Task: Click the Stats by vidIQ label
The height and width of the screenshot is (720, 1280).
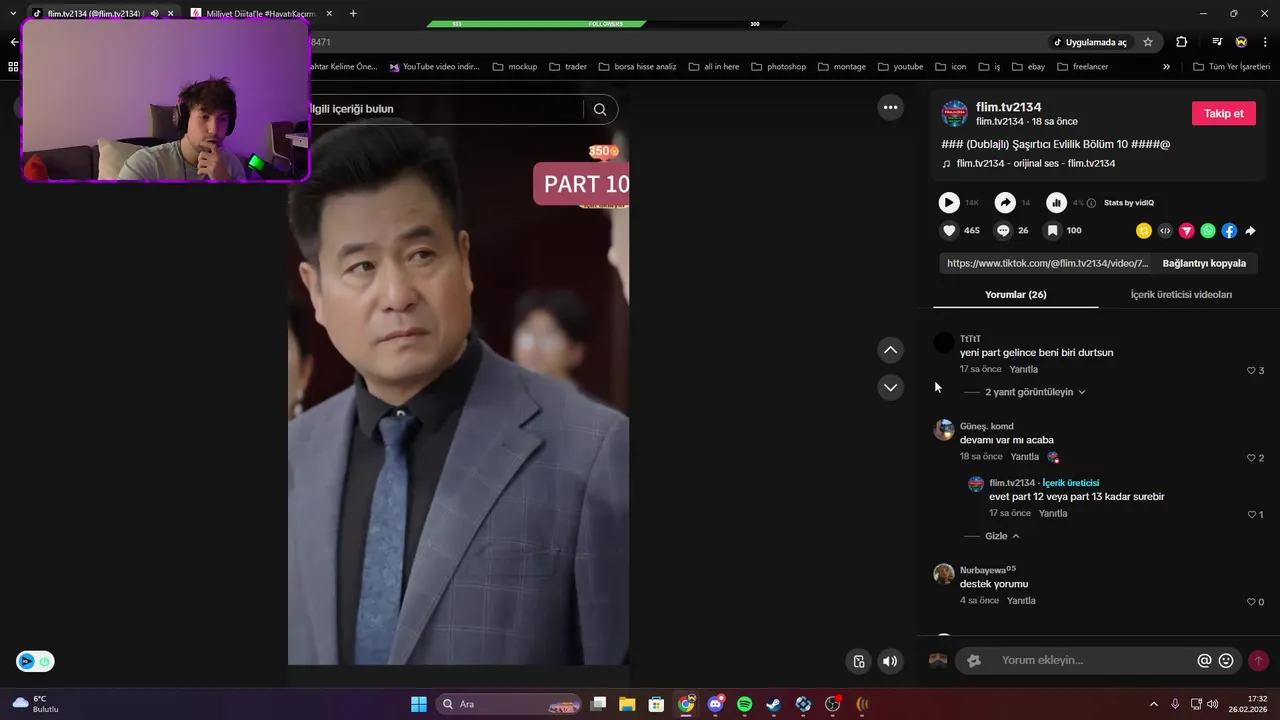Action: click(x=1128, y=203)
